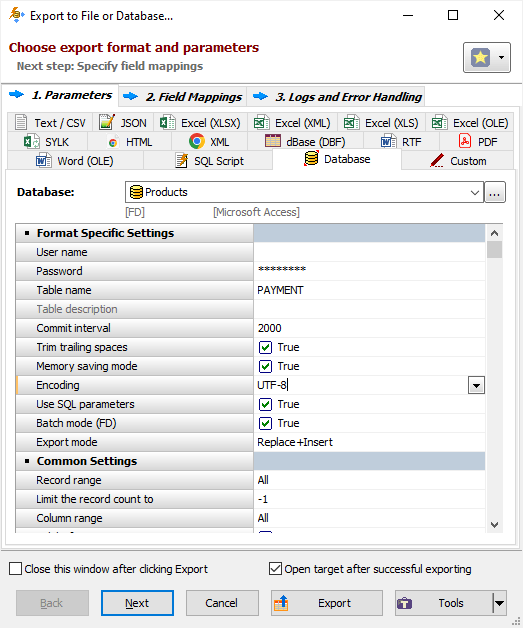
Task: Open the Tools dropdown arrow
Action: pos(500,603)
